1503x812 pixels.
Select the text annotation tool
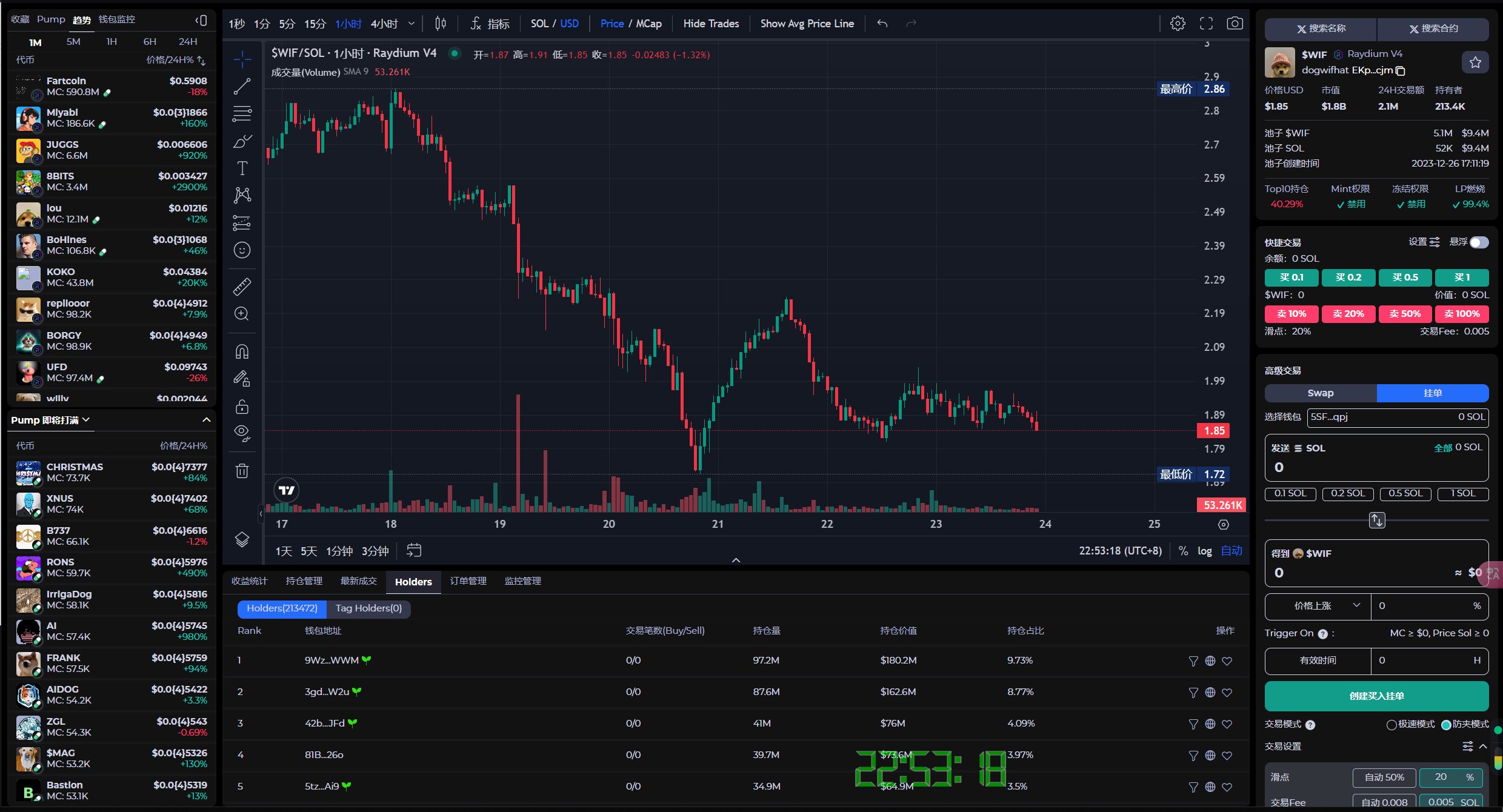click(x=242, y=168)
